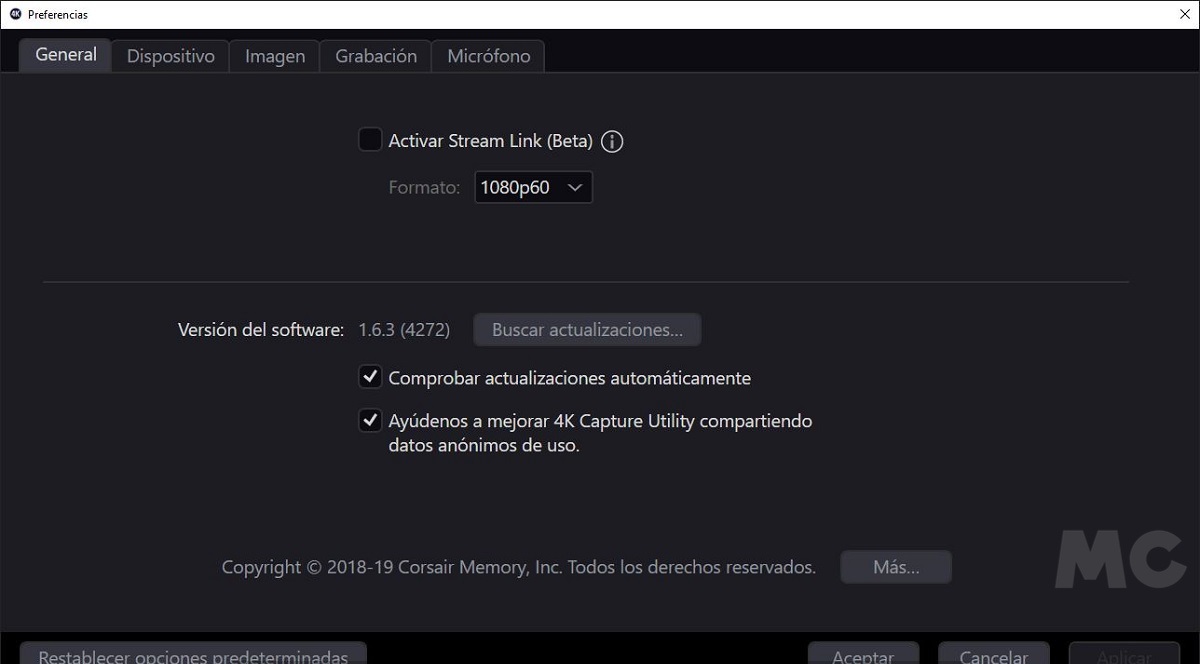1200x664 pixels.
Task: Click the software version number 1.6.3 (4272)
Action: 404,329
